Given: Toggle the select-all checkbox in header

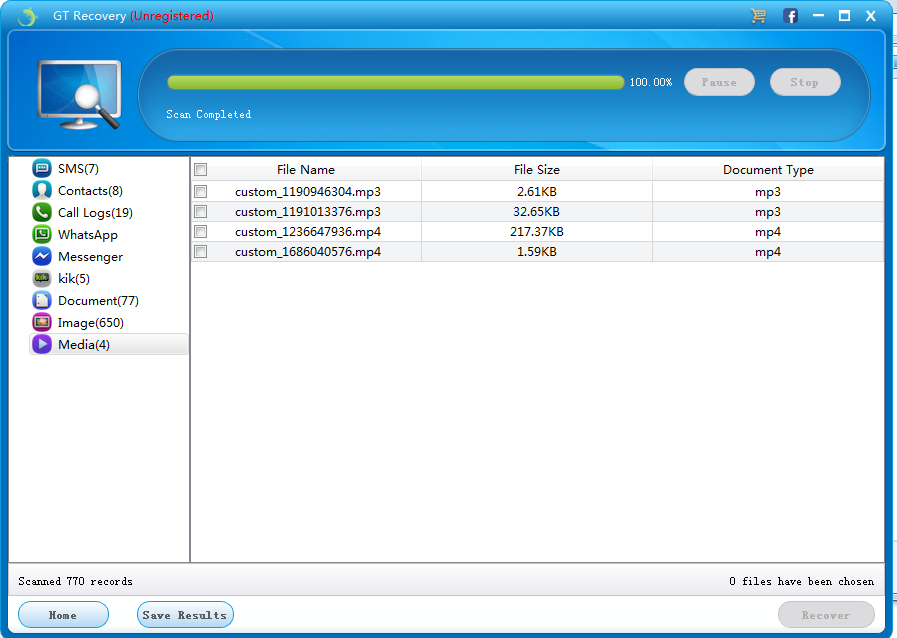Looking at the screenshot, I should [x=201, y=169].
